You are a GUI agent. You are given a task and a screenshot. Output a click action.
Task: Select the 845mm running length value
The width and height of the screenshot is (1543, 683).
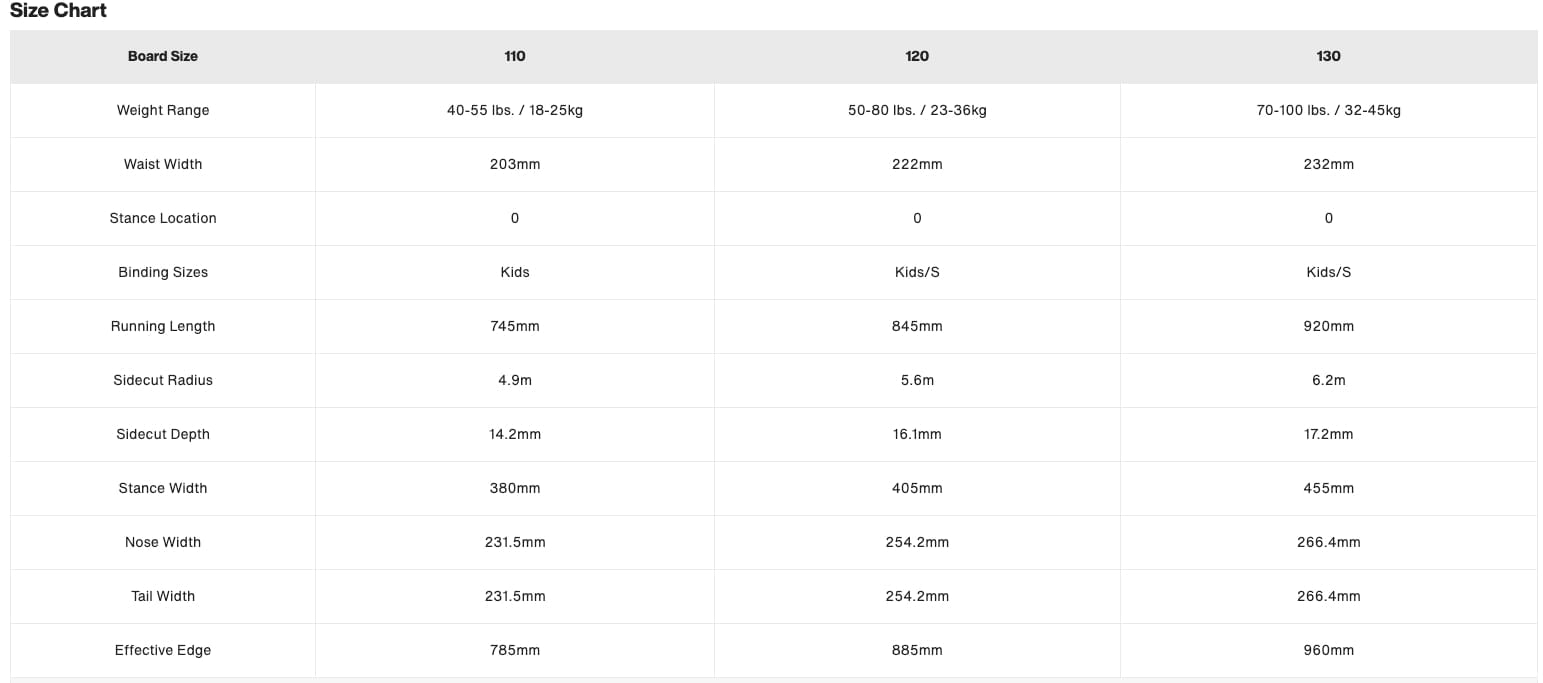point(916,326)
